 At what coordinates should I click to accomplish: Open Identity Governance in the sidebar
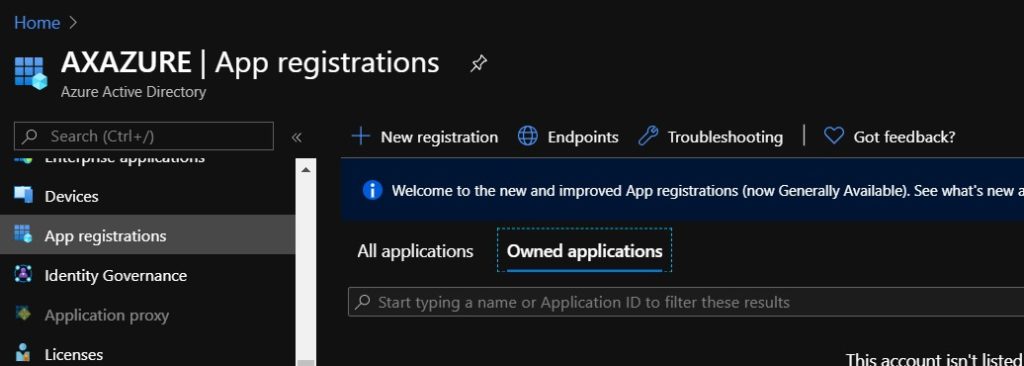tap(116, 276)
